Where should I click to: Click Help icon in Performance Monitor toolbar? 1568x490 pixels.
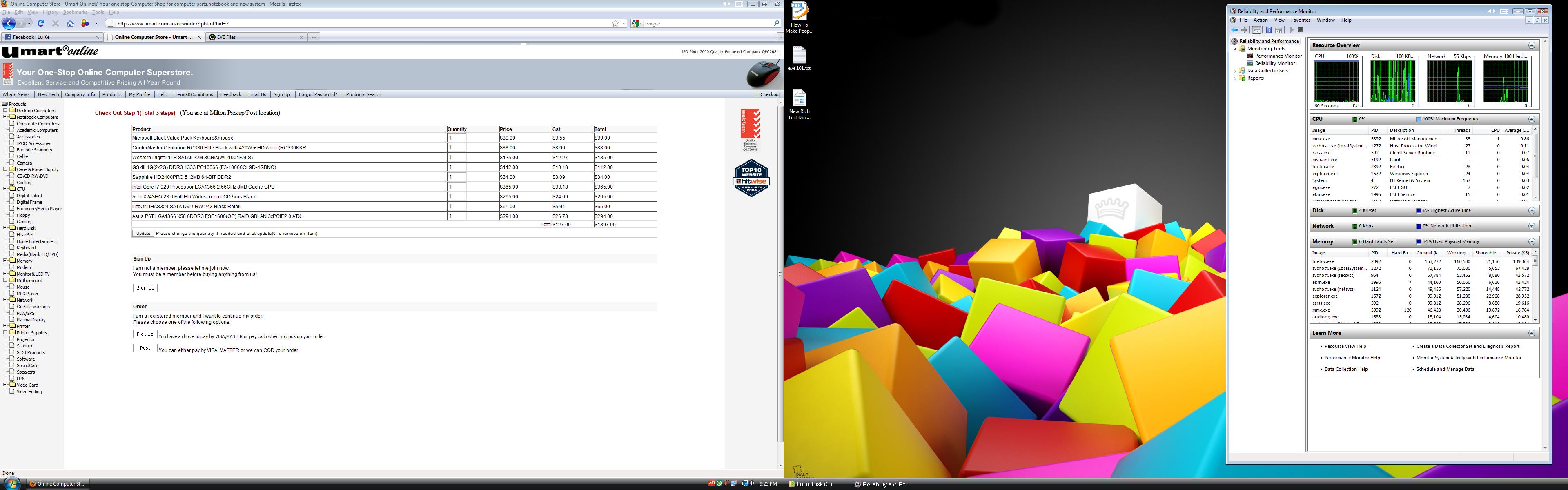coord(1269,30)
